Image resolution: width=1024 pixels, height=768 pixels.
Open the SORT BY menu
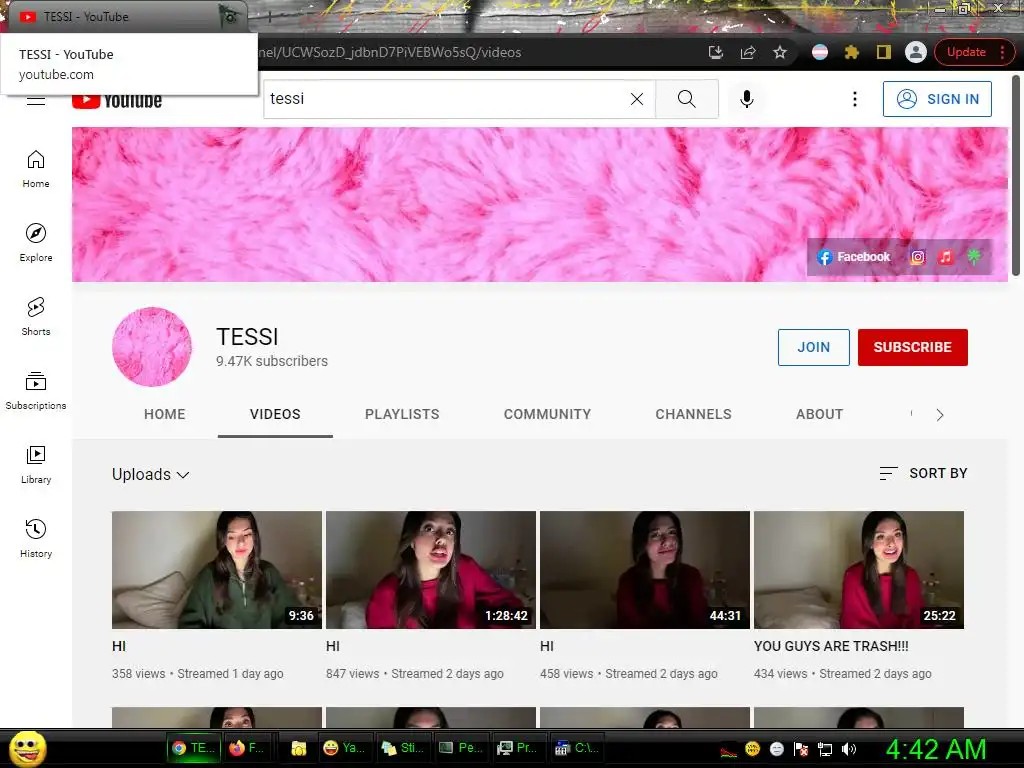923,473
